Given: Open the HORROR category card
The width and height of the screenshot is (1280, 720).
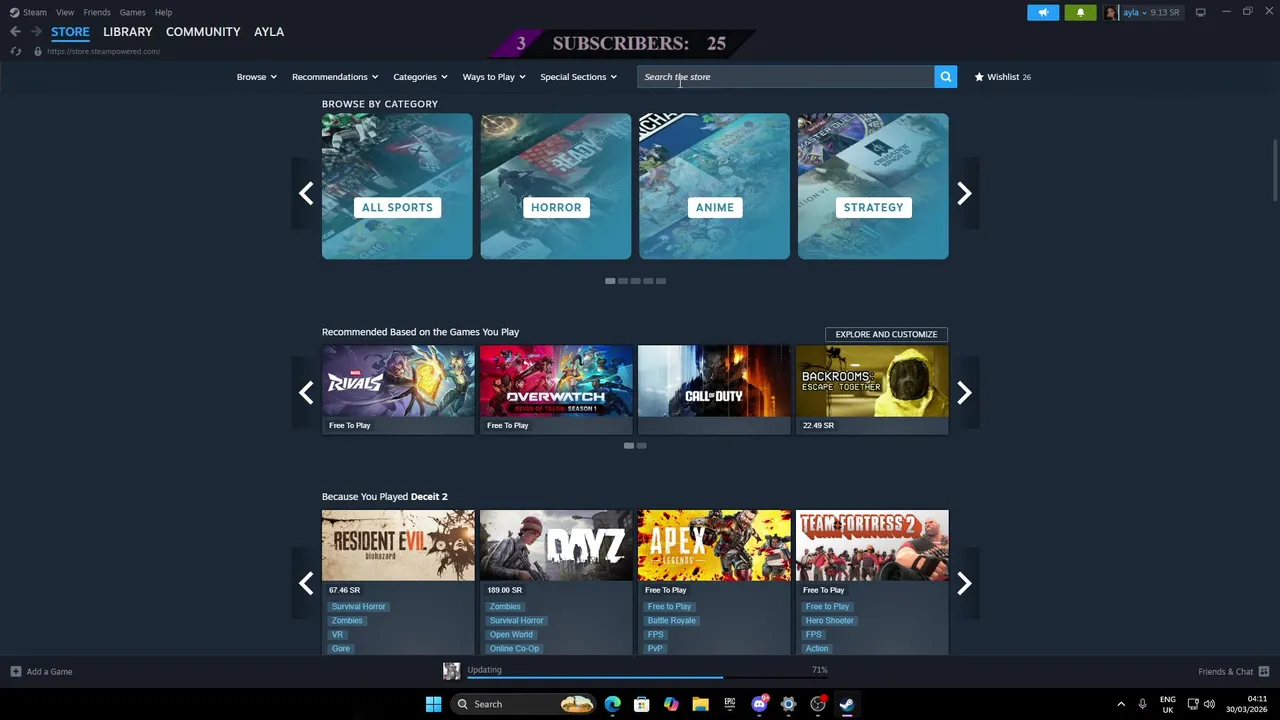Looking at the screenshot, I should pos(556,186).
